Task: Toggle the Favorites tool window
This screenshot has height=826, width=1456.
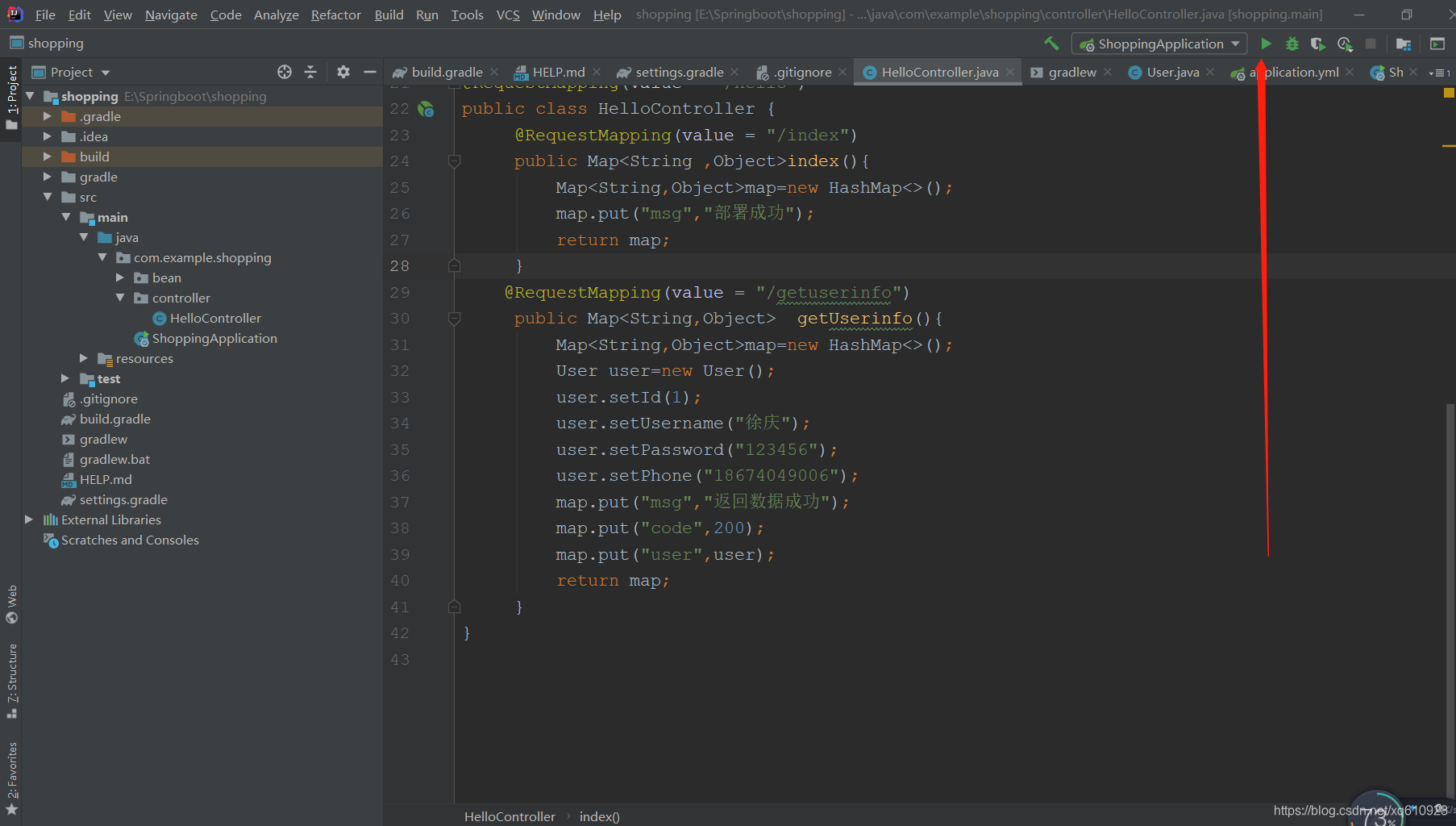Action: [x=11, y=778]
